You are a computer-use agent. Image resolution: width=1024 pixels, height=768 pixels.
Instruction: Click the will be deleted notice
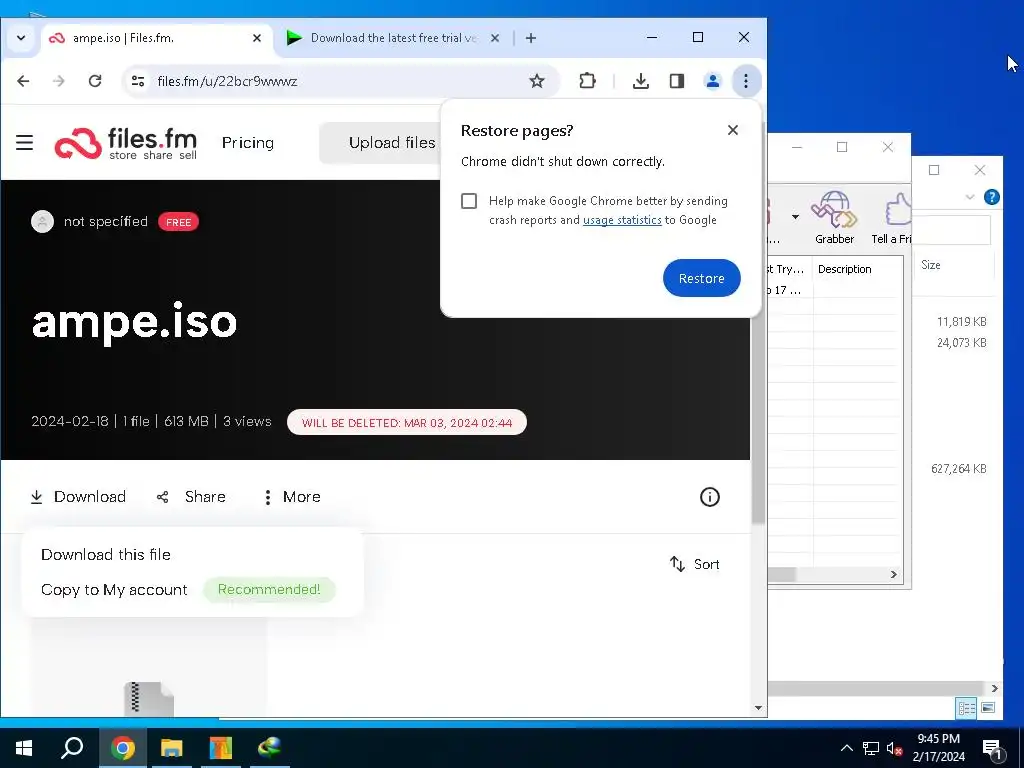click(407, 423)
